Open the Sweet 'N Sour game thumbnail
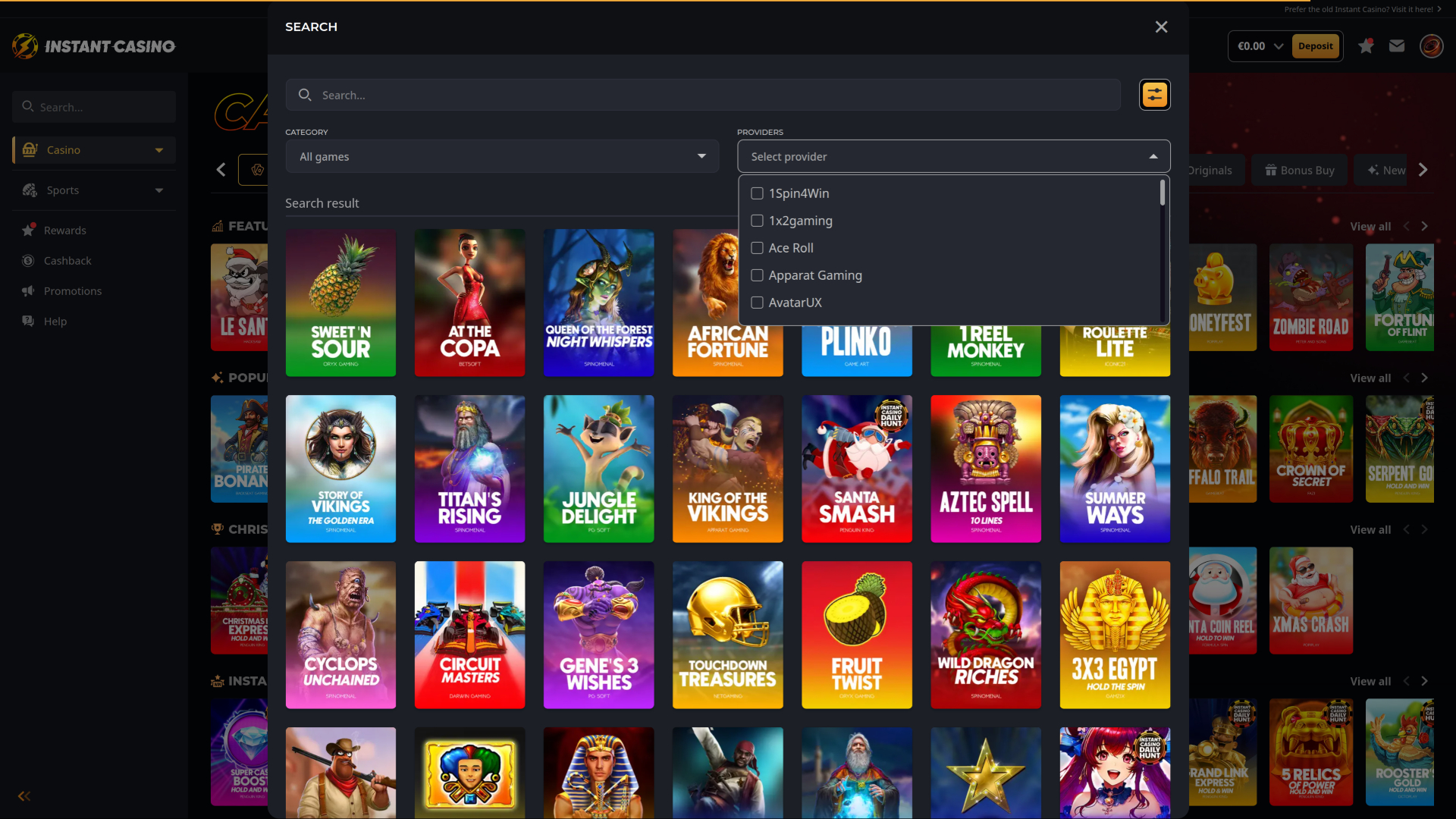 (x=340, y=303)
